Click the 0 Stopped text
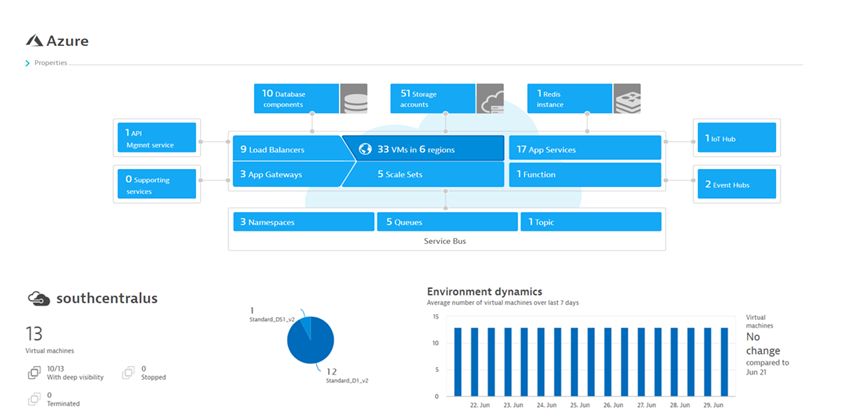The image size is (861, 411). point(153,373)
